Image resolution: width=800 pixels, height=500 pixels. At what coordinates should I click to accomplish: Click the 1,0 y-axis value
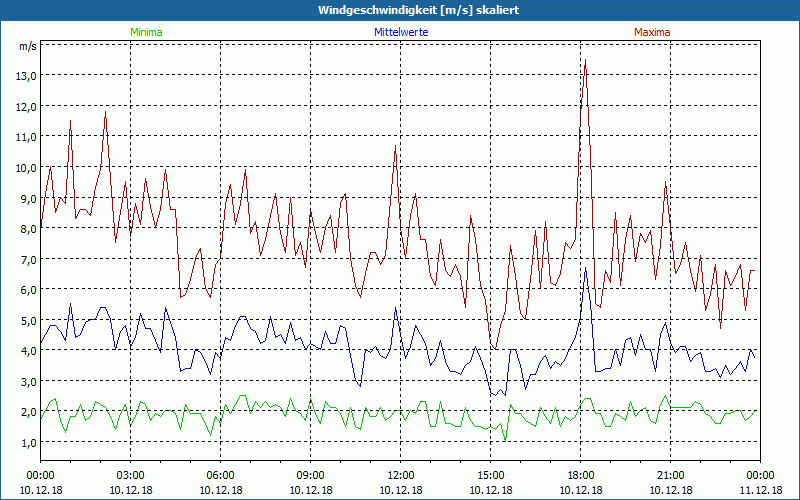point(29,442)
